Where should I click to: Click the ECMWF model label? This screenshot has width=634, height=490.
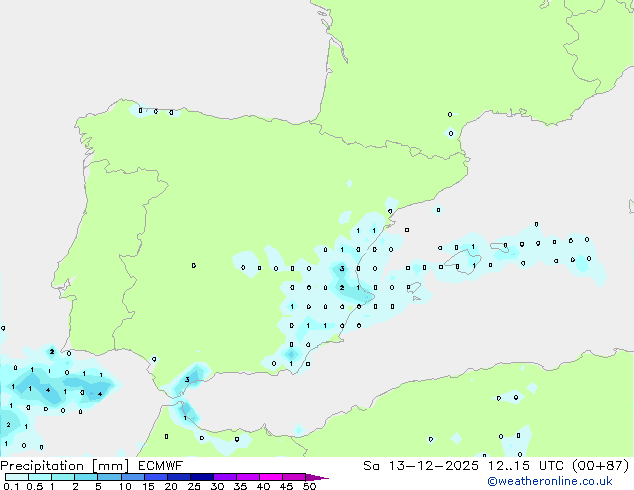point(153,465)
